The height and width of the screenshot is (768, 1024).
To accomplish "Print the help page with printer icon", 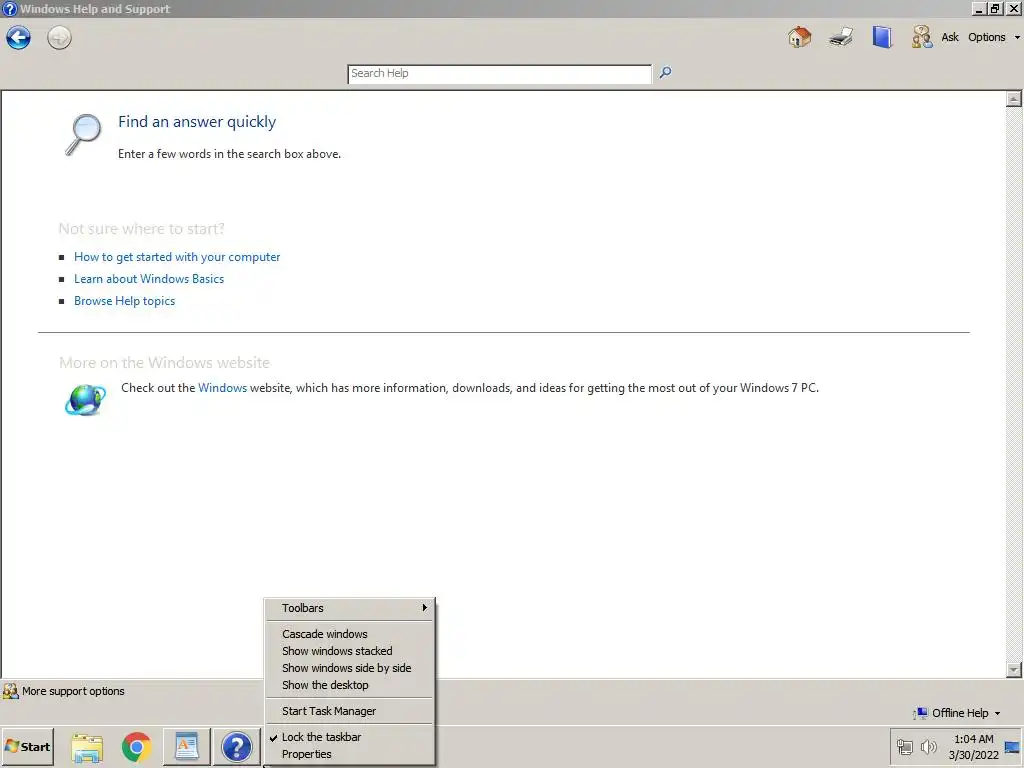I will pyautogui.click(x=841, y=37).
